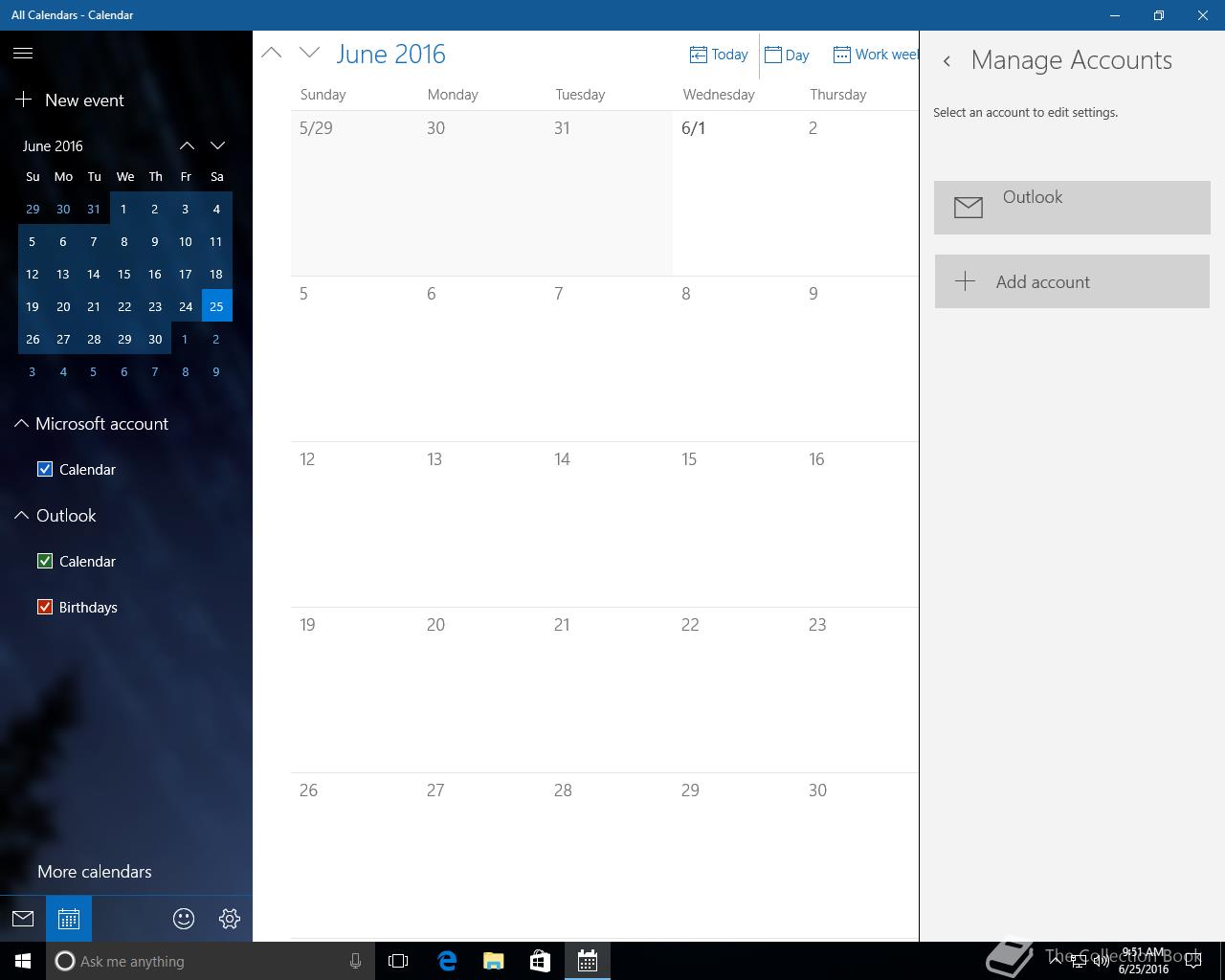Open Task View on the taskbar
This screenshot has width=1225, height=980.
click(398, 961)
